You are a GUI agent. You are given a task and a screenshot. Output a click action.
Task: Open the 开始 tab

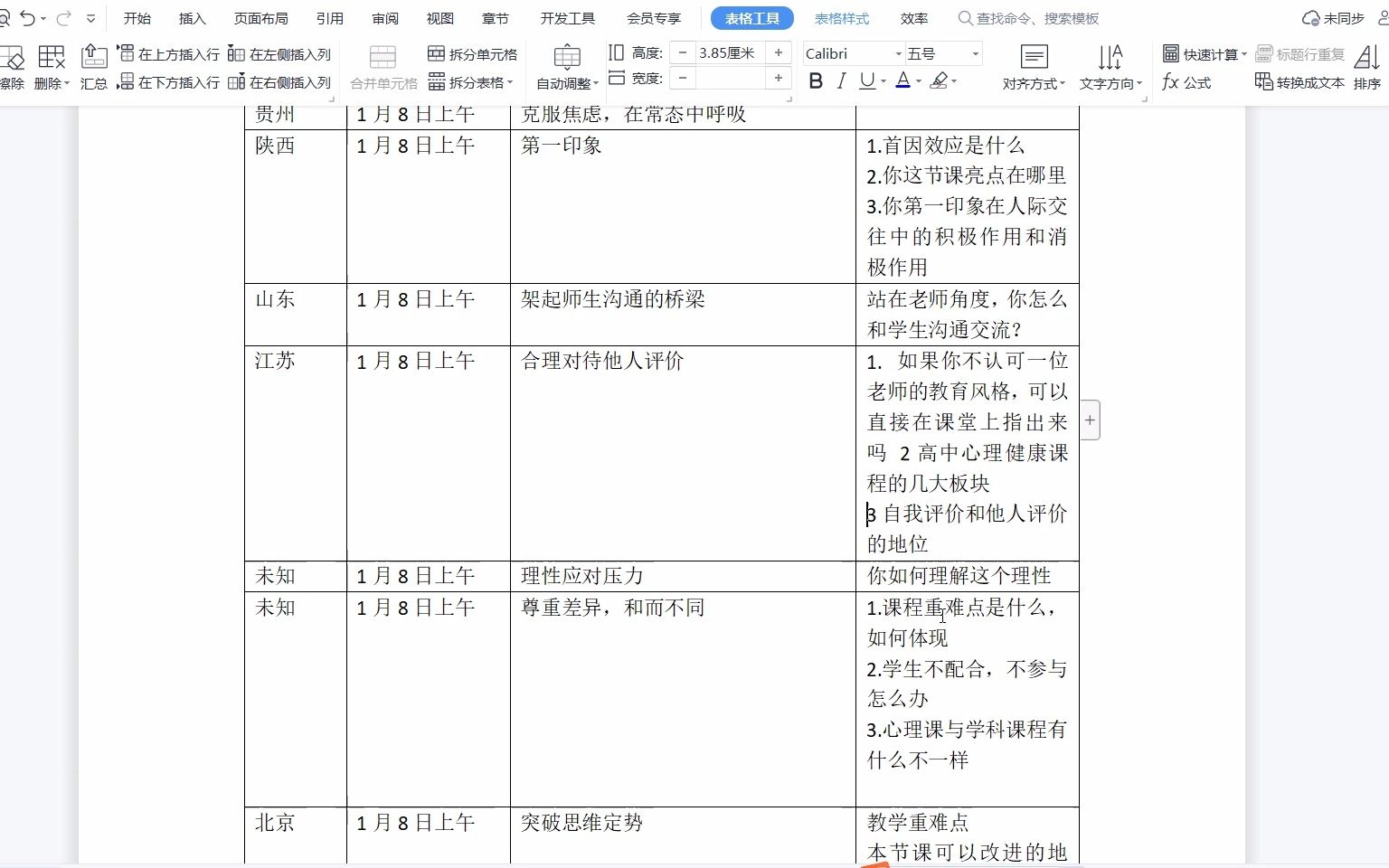coord(137,18)
